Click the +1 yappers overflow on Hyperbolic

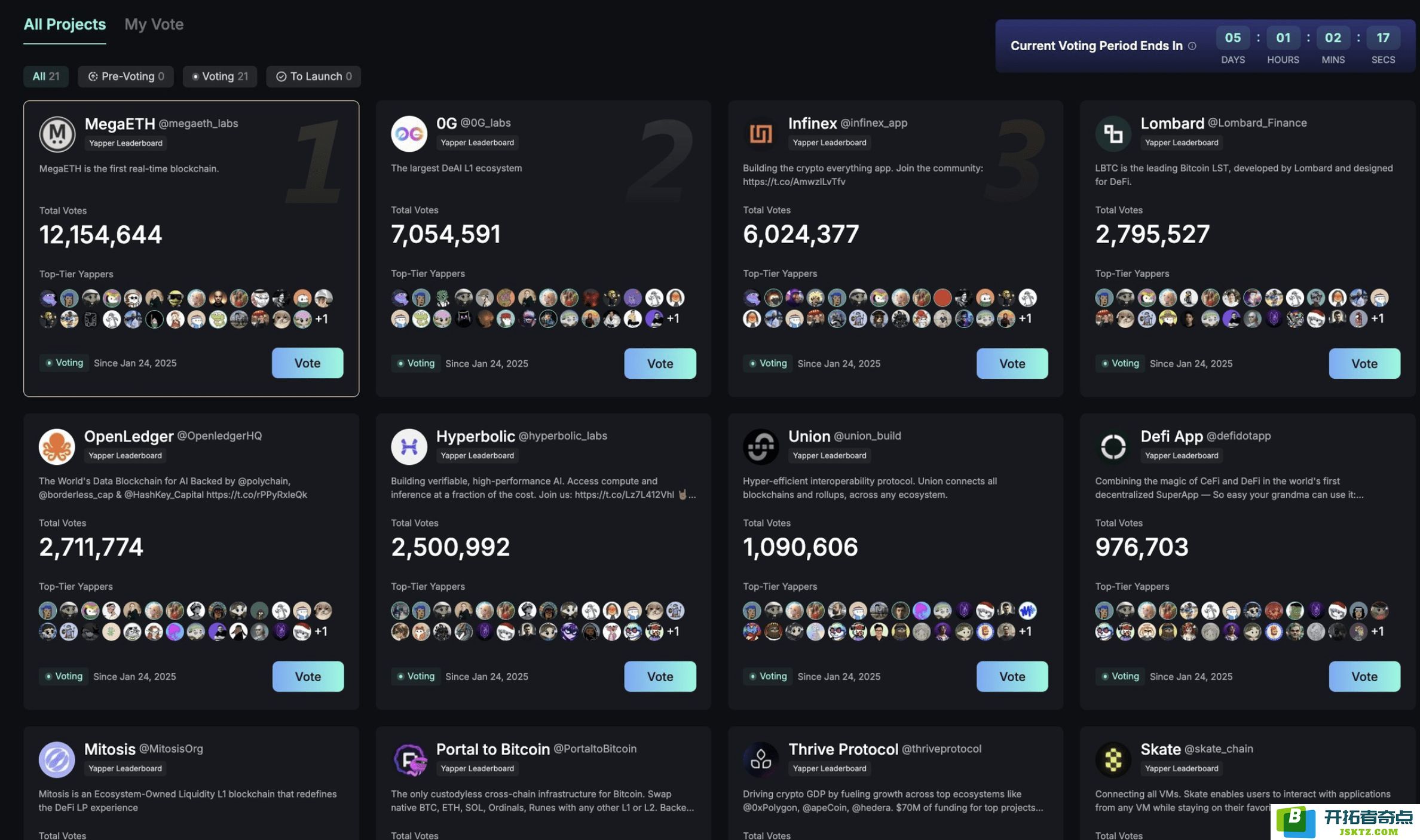pyautogui.click(x=673, y=631)
